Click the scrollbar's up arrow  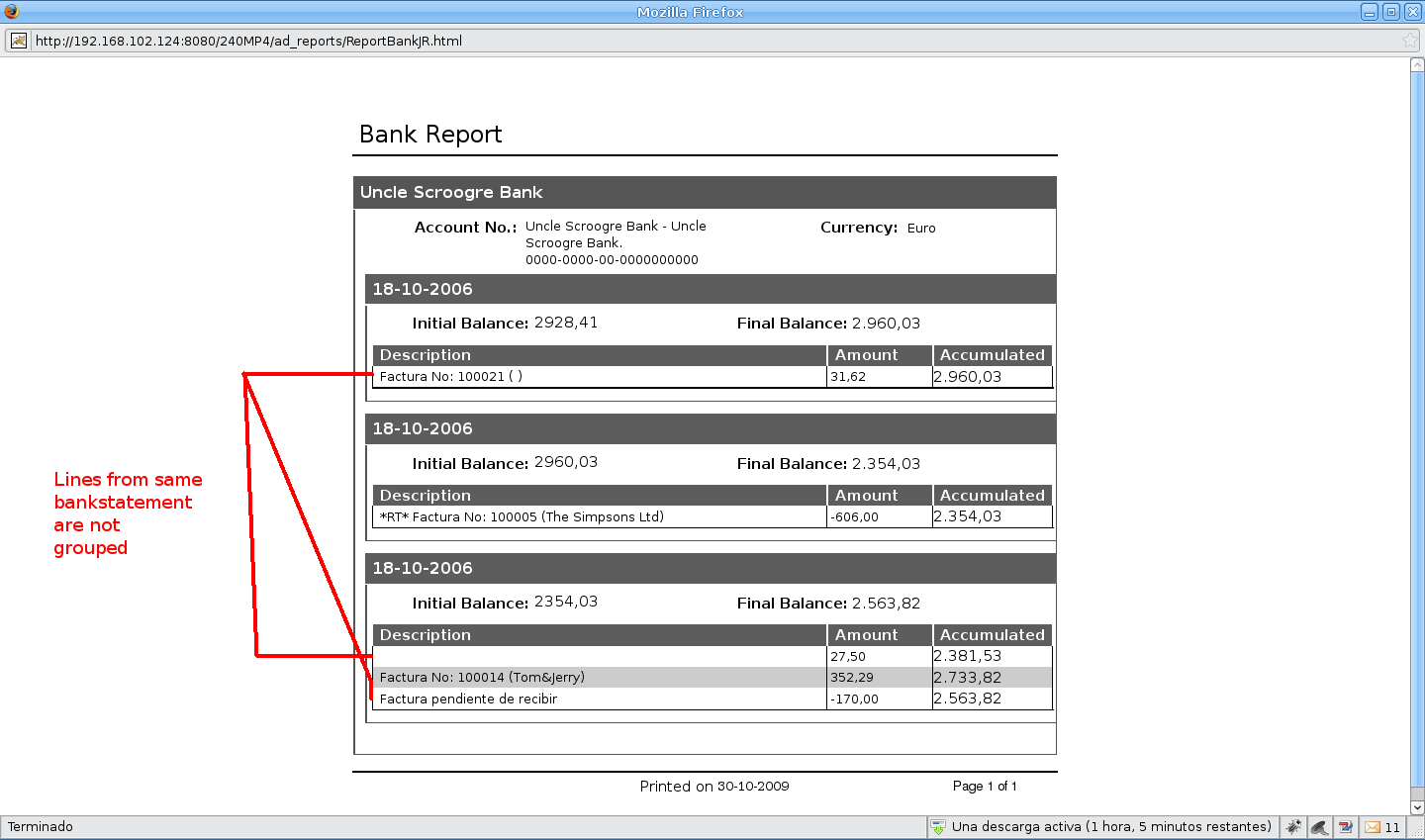[1417, 65]
